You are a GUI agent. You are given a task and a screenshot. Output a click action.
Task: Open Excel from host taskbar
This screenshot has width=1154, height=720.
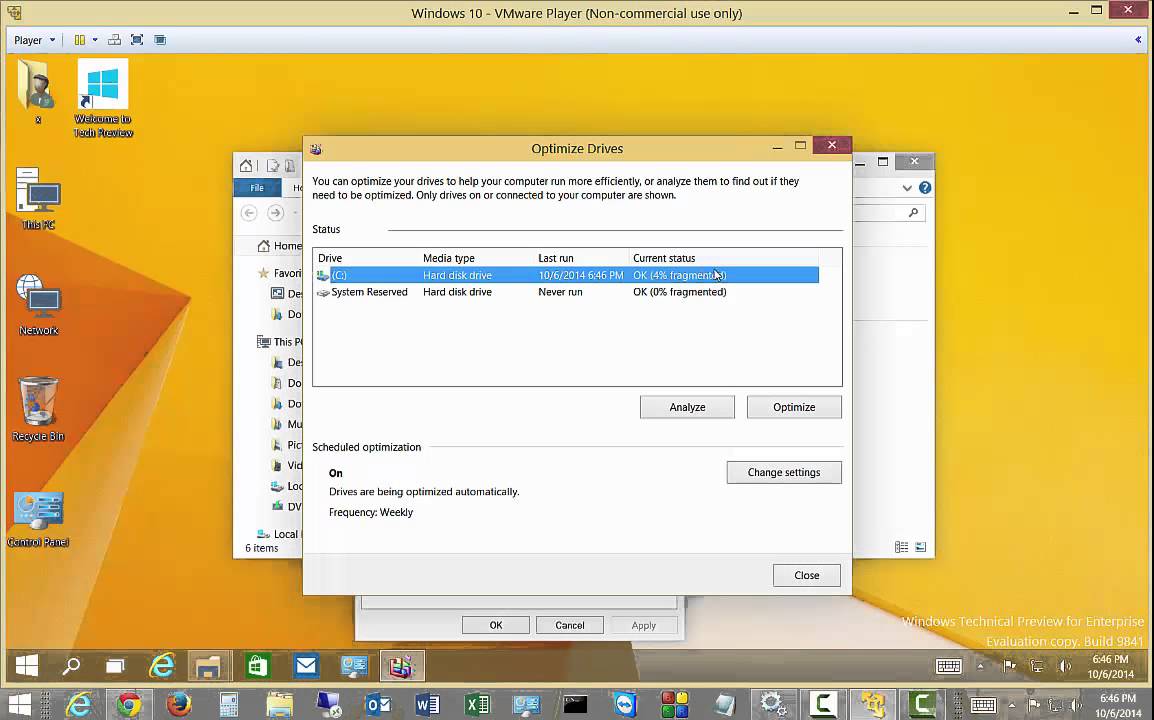[x=478, y=705]
